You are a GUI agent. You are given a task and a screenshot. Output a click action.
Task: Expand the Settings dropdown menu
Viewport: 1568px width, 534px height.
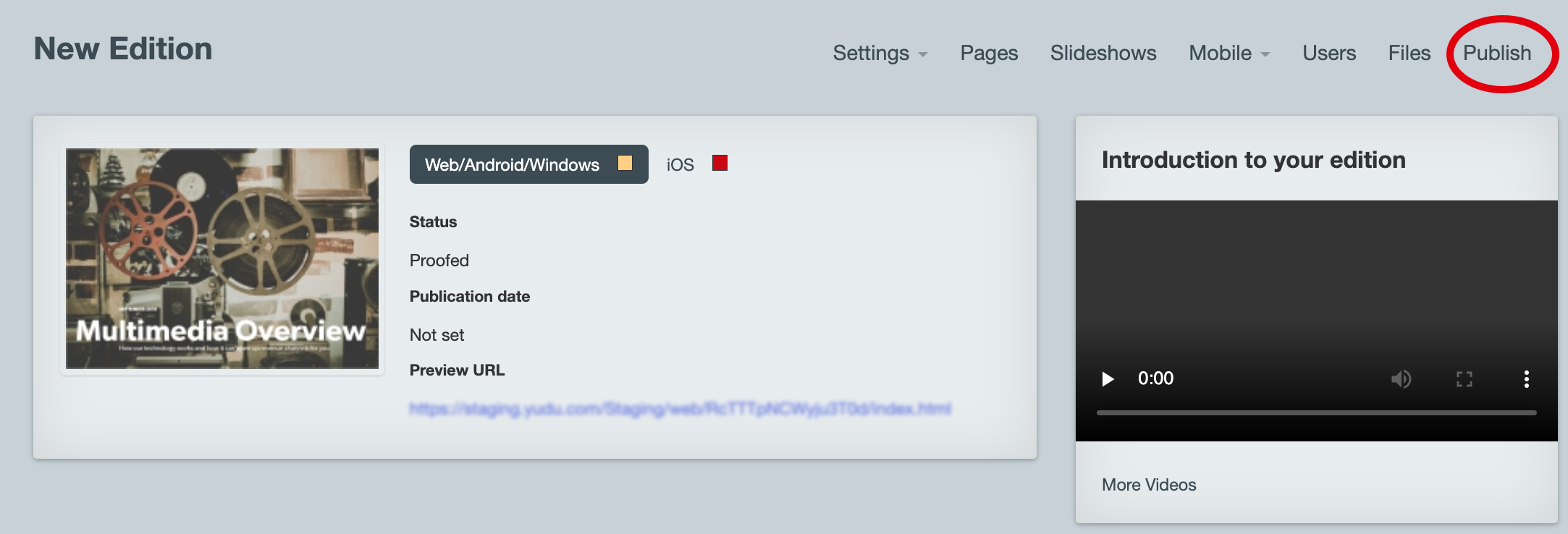[880, 54]
